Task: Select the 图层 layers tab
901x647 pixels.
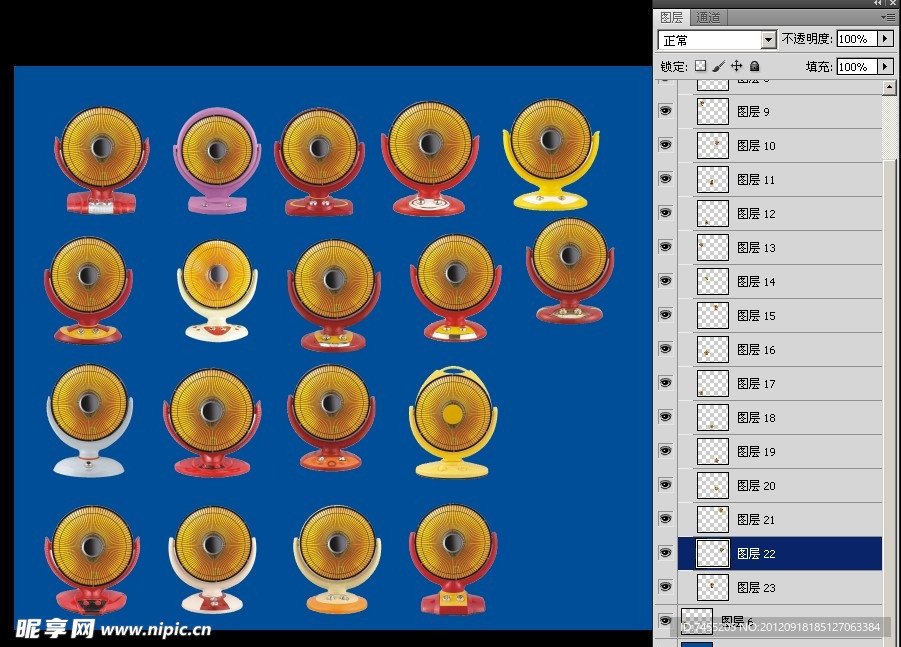Action: click(x=672, y=17)
